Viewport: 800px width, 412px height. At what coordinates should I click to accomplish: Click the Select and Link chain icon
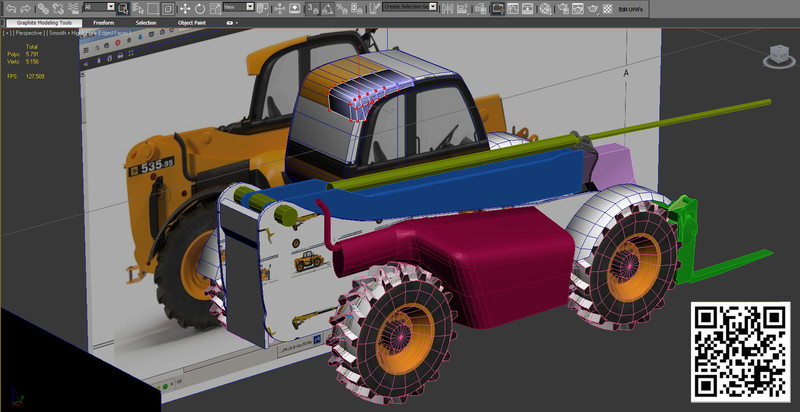click(42, 7)
